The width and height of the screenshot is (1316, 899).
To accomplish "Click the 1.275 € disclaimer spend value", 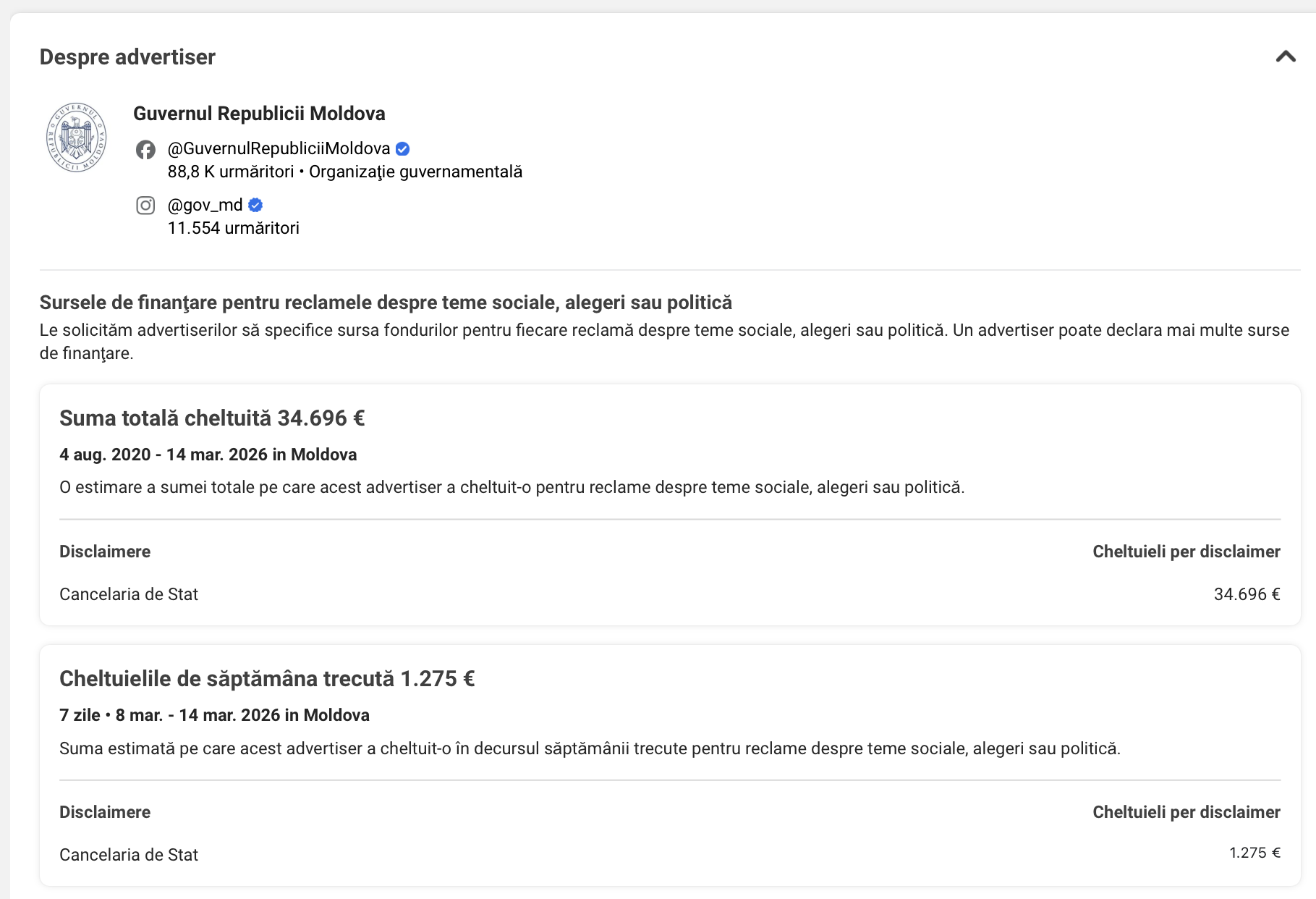I will coord(1255,853).
